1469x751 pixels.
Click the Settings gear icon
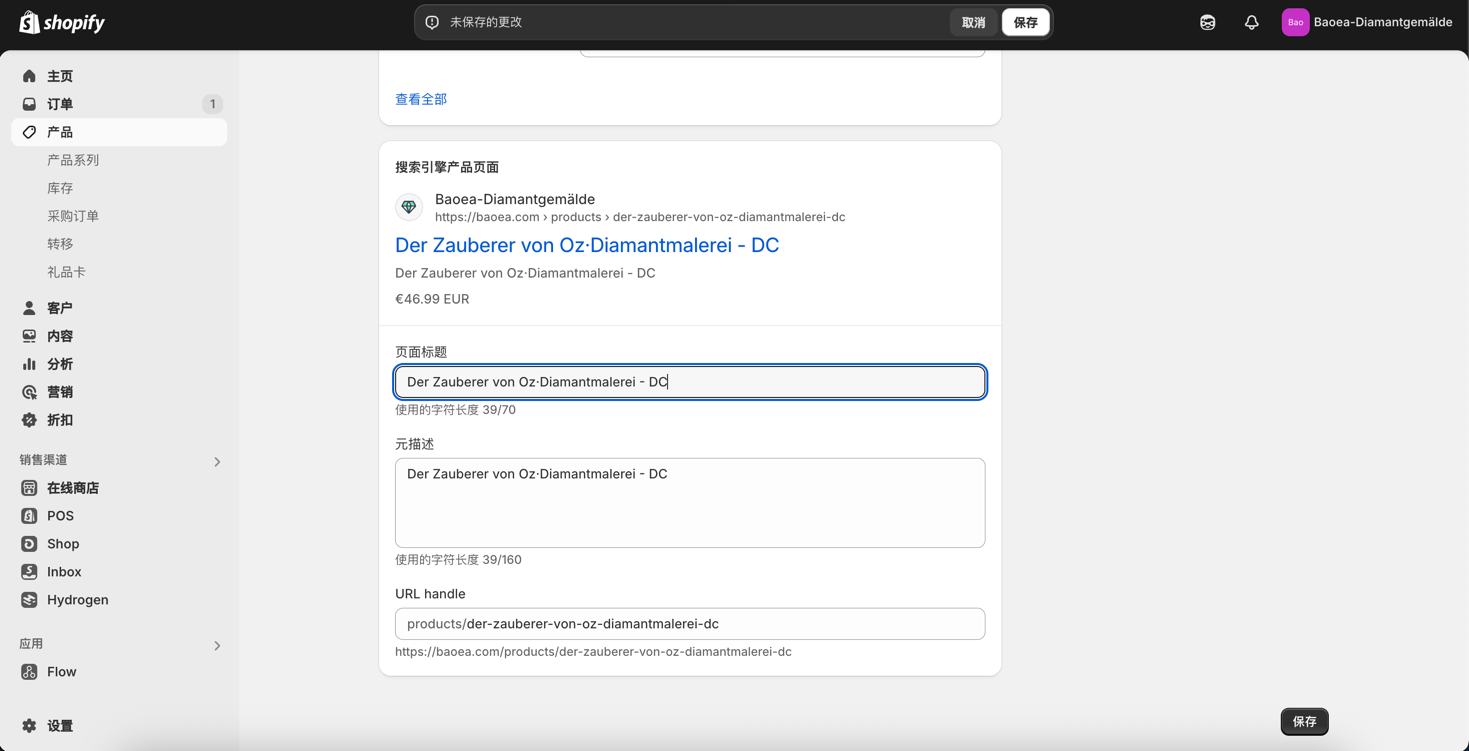29,726
